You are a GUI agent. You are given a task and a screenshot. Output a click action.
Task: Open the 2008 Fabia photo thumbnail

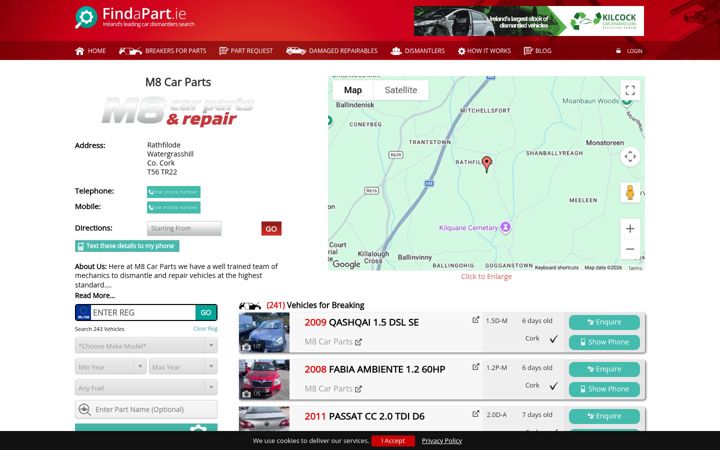tap(264, 379)
